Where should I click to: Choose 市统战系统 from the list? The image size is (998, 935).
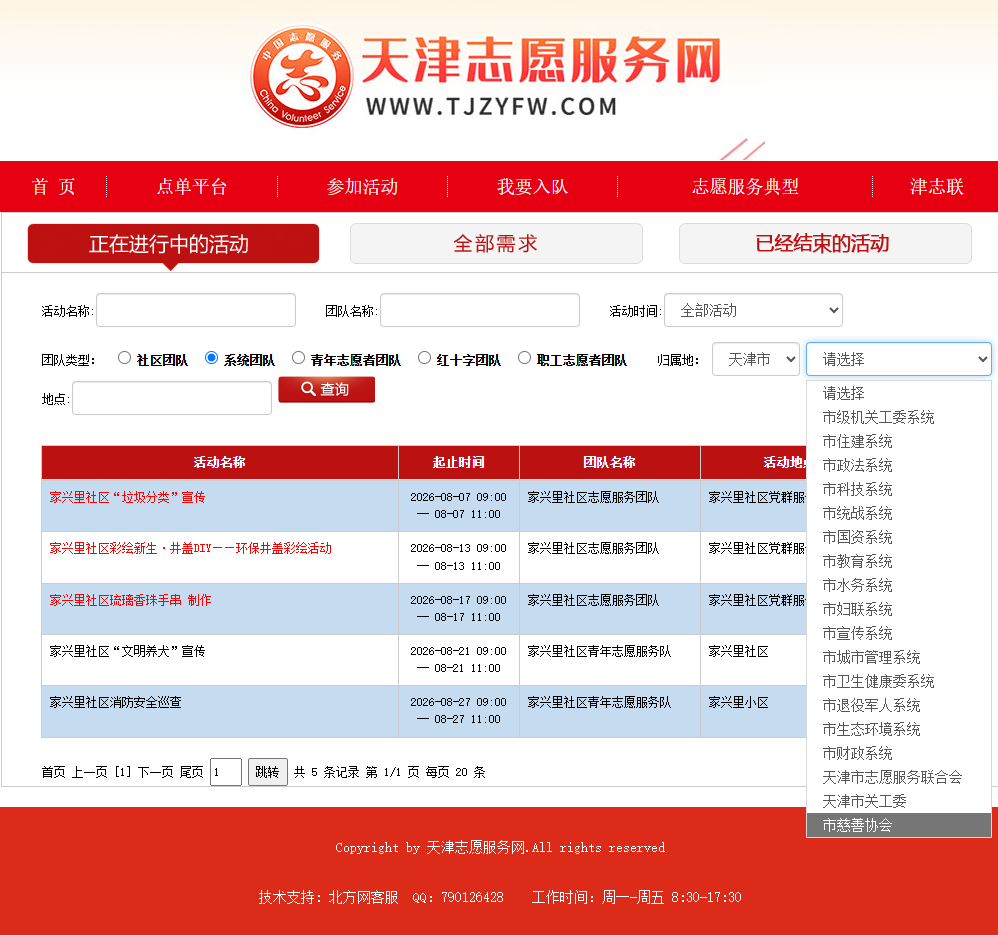point(899,514)
